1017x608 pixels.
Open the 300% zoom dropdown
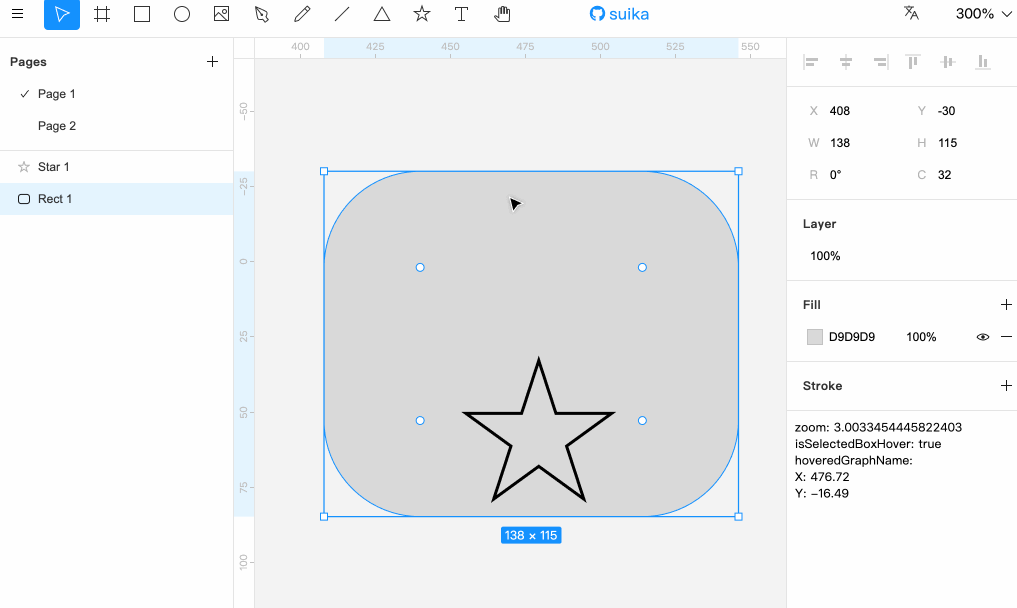(983, 14)
